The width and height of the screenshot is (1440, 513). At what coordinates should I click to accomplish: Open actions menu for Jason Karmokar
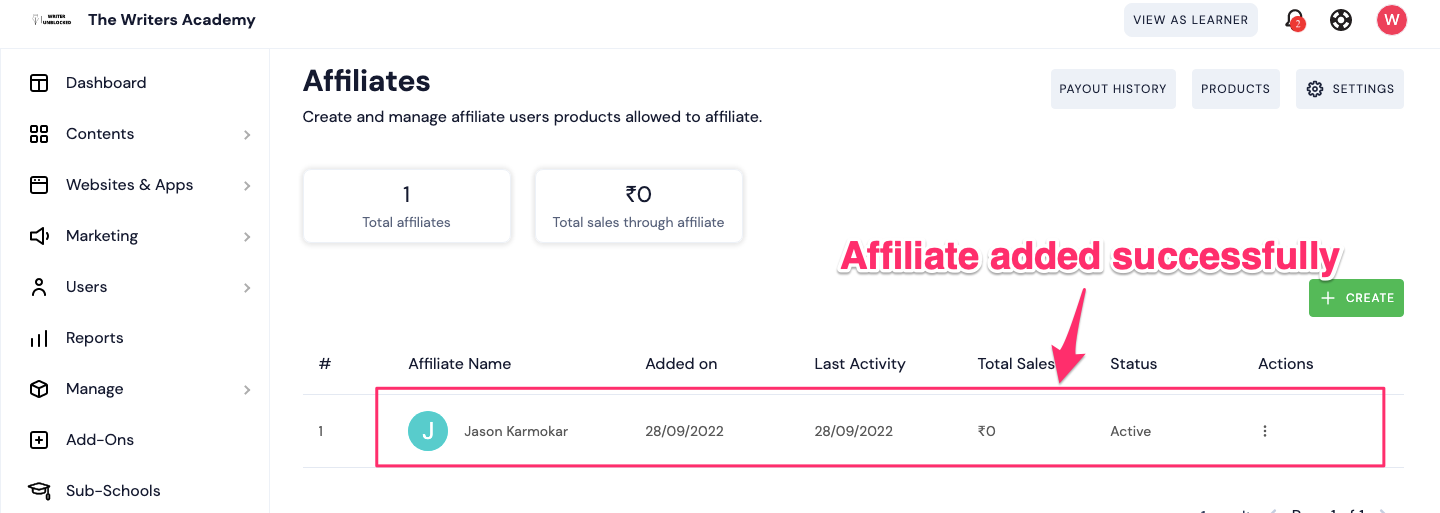point(1265,431)
